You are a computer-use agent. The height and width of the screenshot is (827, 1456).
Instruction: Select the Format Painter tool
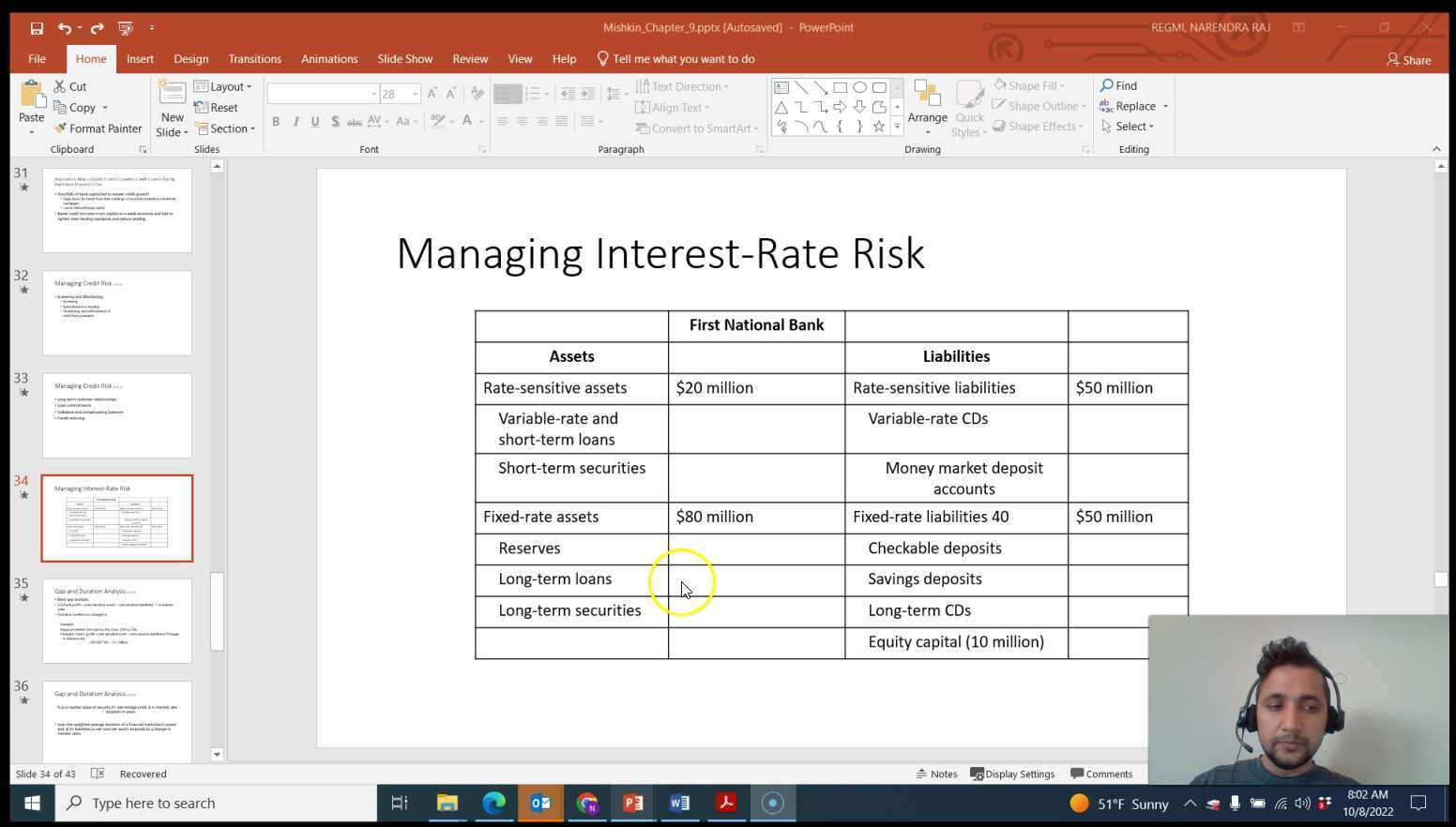98,128
